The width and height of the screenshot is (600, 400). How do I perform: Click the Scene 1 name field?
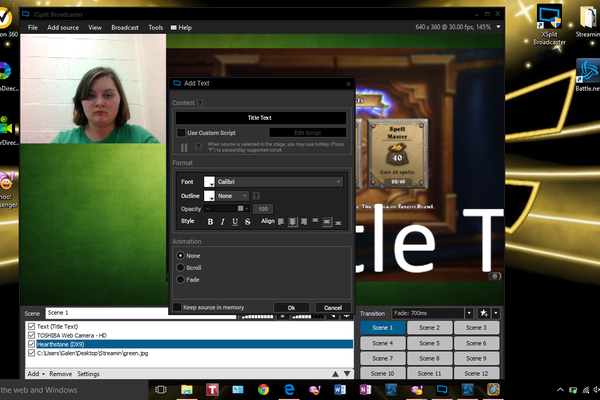coord(141,313)
